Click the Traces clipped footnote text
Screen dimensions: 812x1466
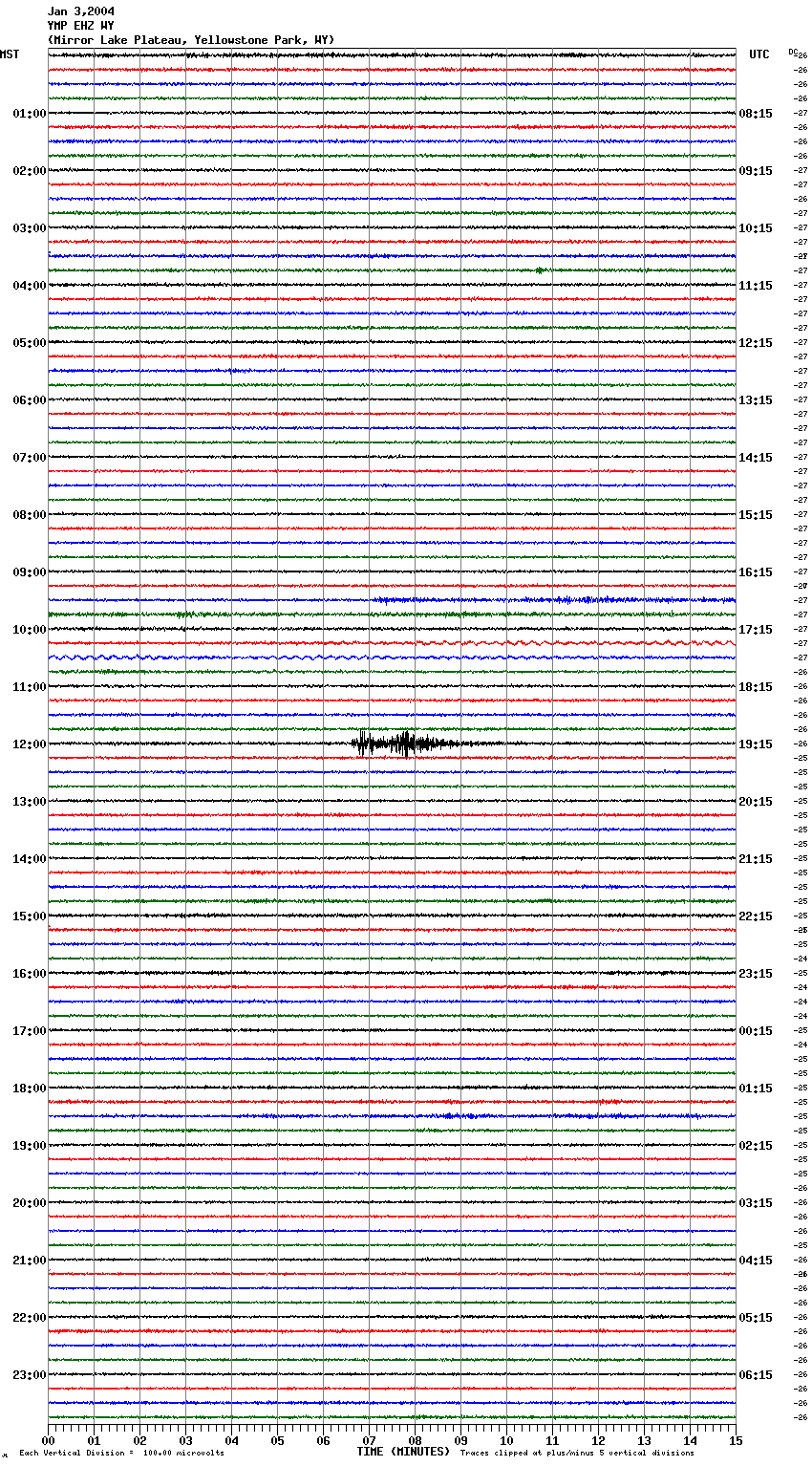click(x=577, y=1454)
